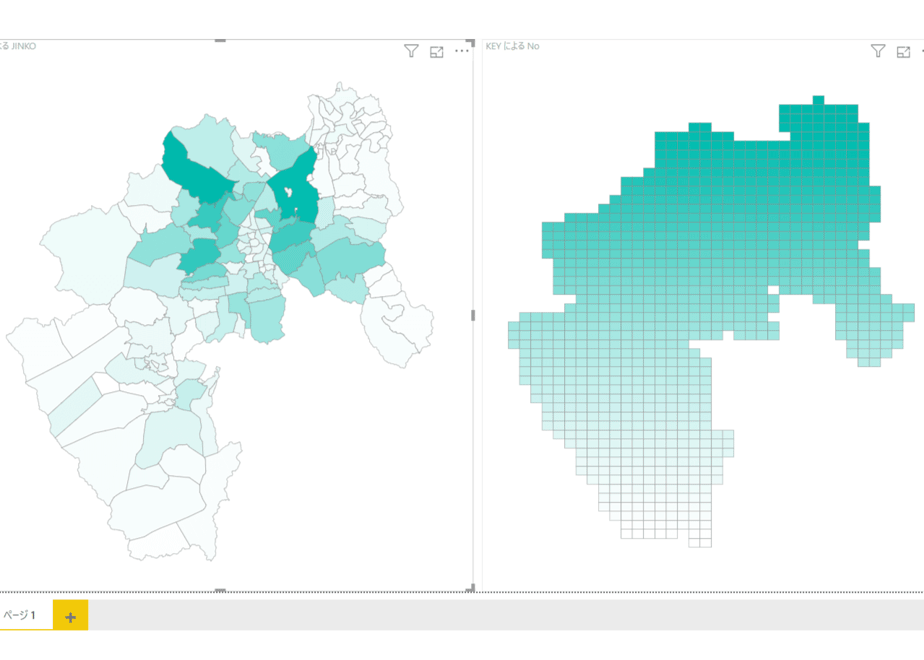This screenshot has width=924, height=660.
Task: Click the bottom-right corner handle of JINKO visual
Action: tap(471, 588)
